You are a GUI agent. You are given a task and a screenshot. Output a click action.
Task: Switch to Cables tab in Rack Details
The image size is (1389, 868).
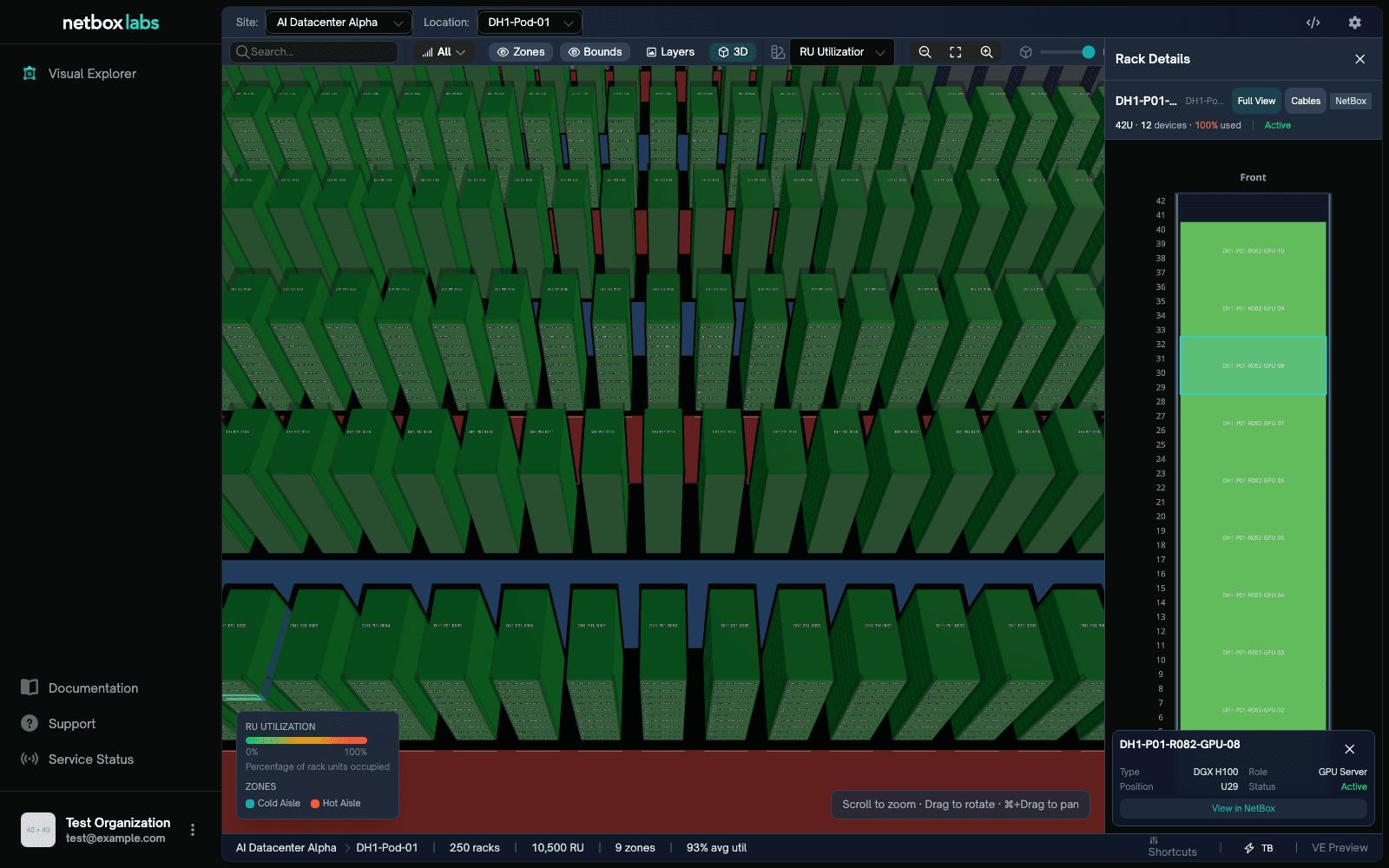(x=1306, y=101)
